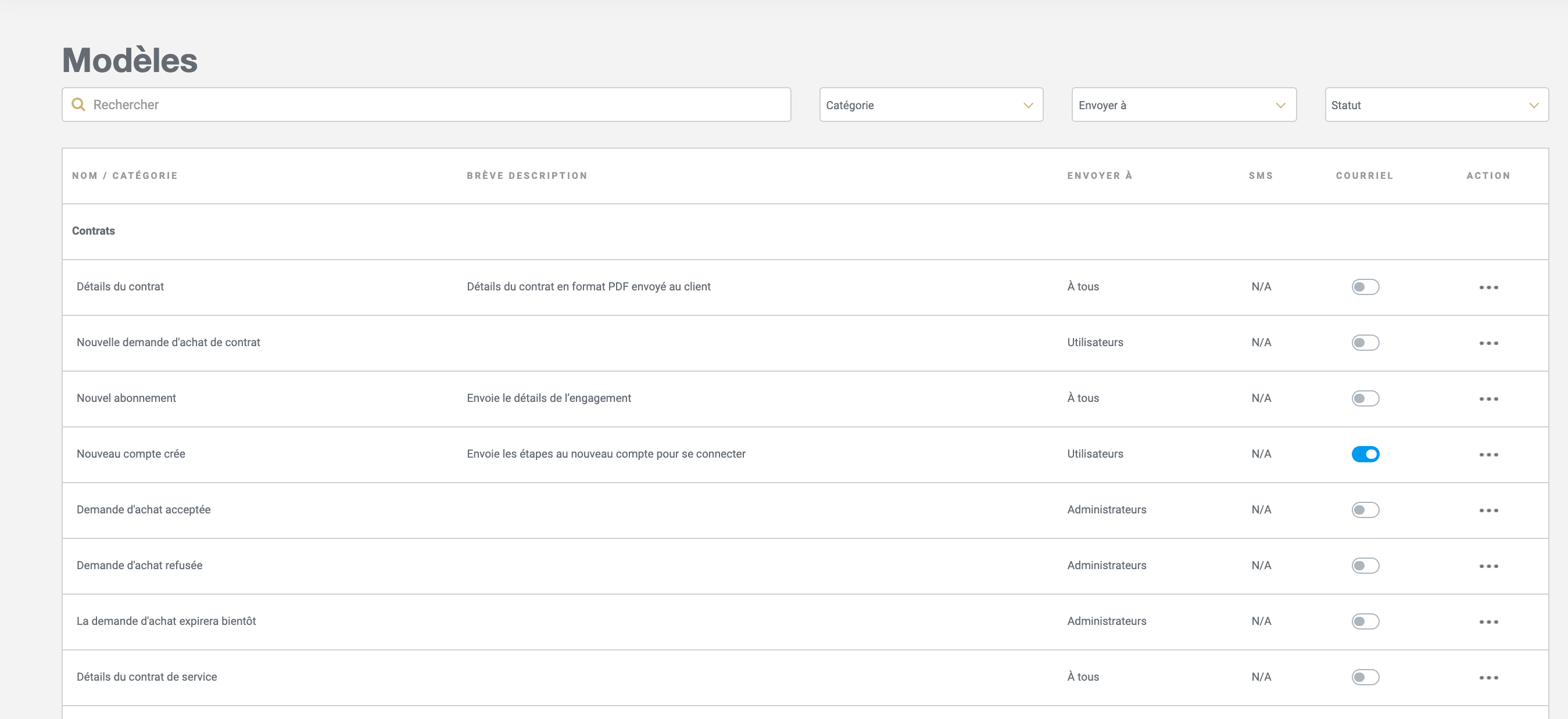This screenshot has width=1568, height=719.
Task: Open the Envoyer à filter dropdown
Action: (x=1183, y=105)
